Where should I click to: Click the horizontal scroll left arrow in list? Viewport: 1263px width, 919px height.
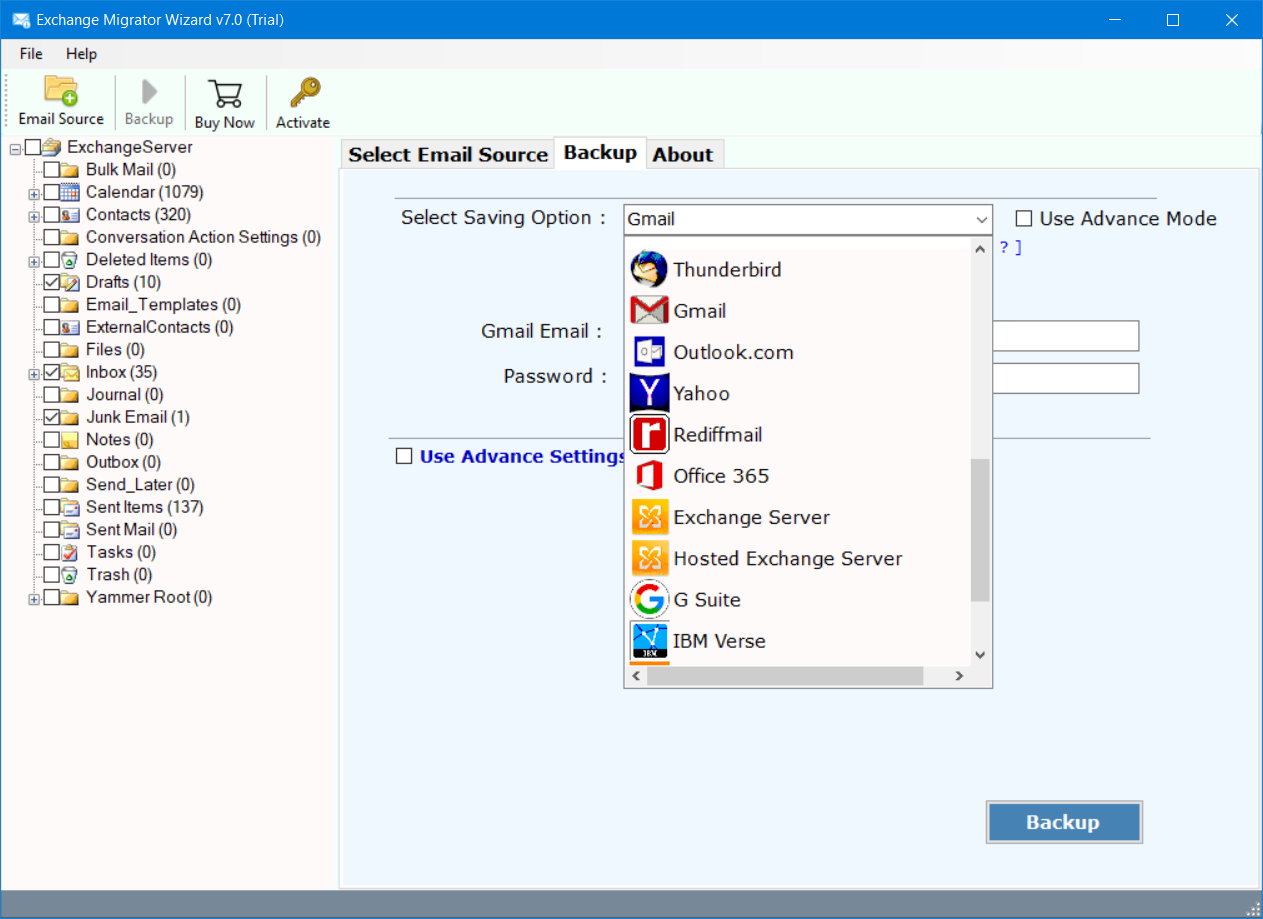634,676
